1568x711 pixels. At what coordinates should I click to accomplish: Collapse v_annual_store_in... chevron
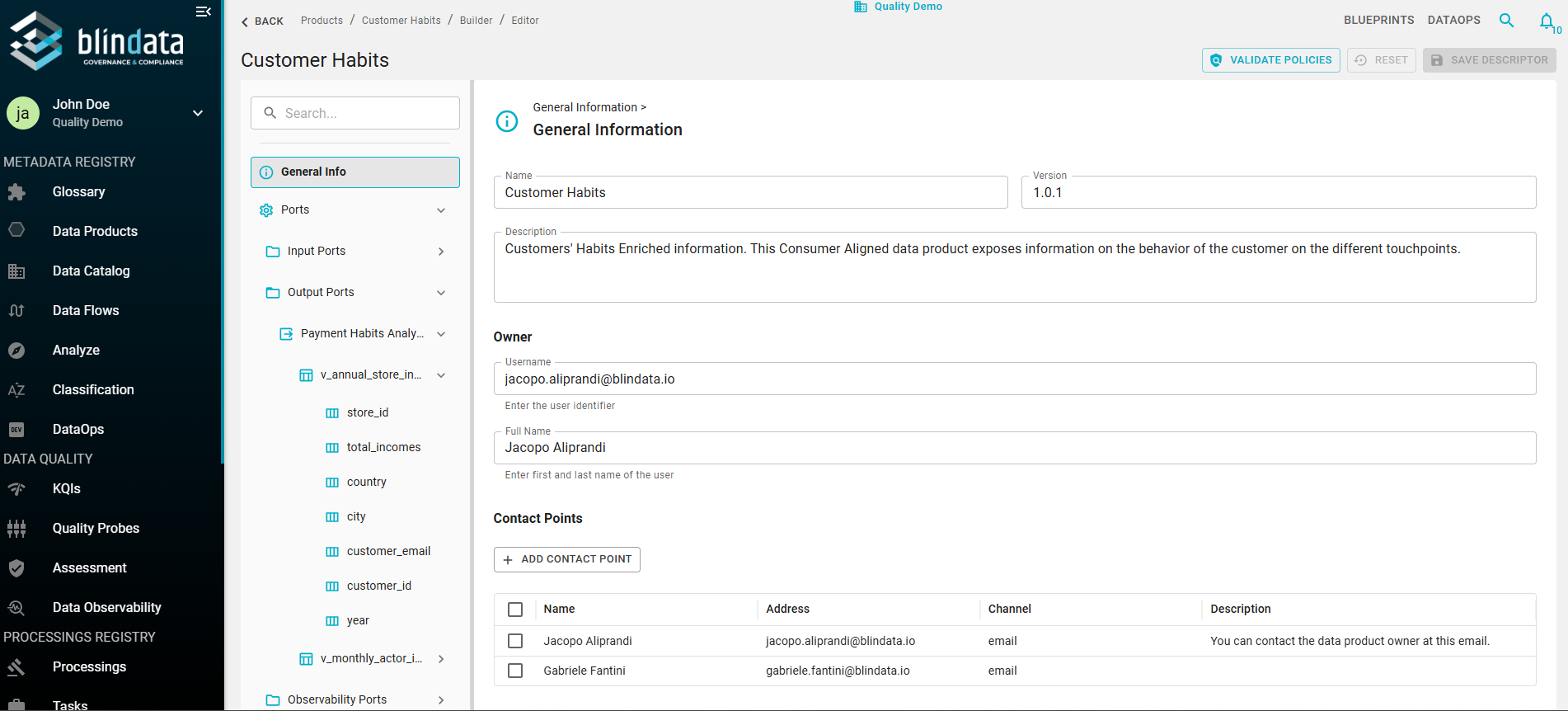[441, 375]
